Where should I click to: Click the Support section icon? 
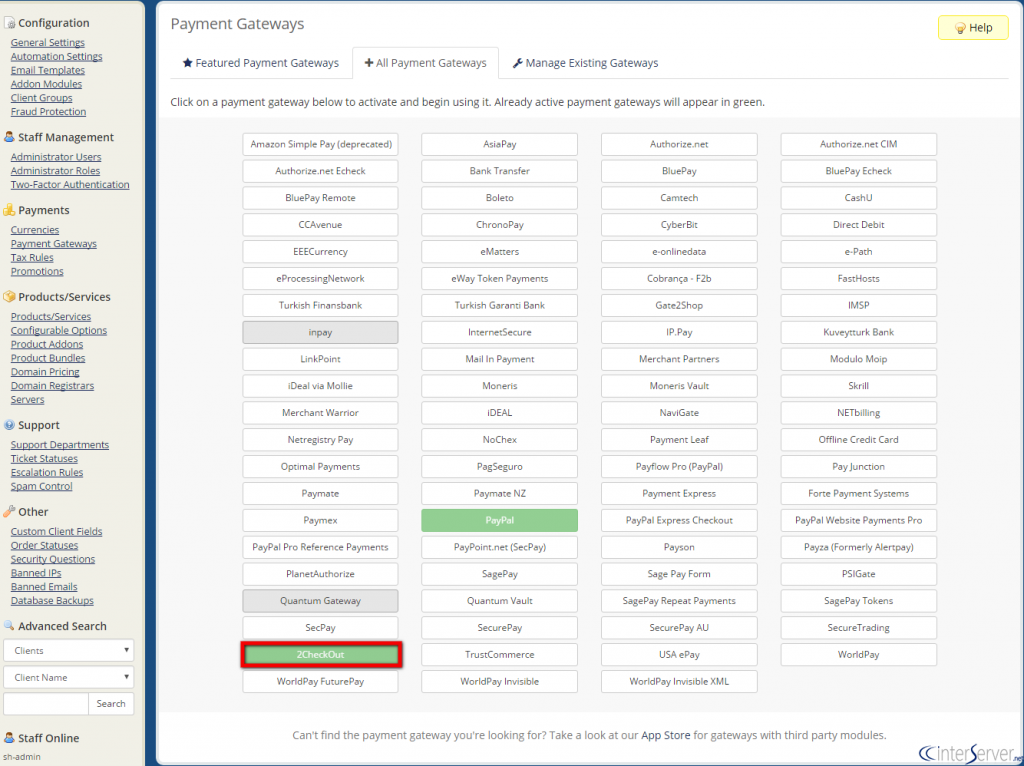pyautogui.click(x=9, y=425)
